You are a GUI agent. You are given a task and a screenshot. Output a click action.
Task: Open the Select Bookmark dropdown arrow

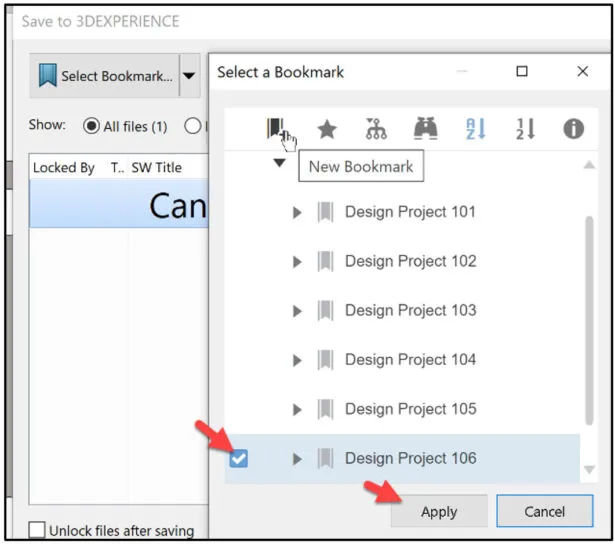[189, 76]
